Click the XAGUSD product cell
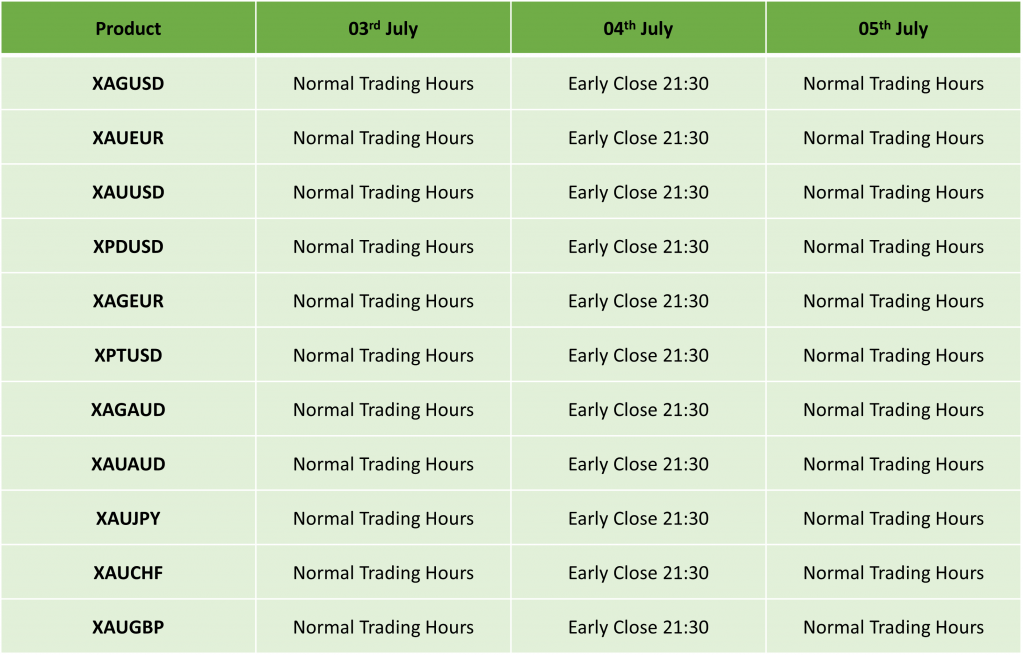 coord(128,84)
